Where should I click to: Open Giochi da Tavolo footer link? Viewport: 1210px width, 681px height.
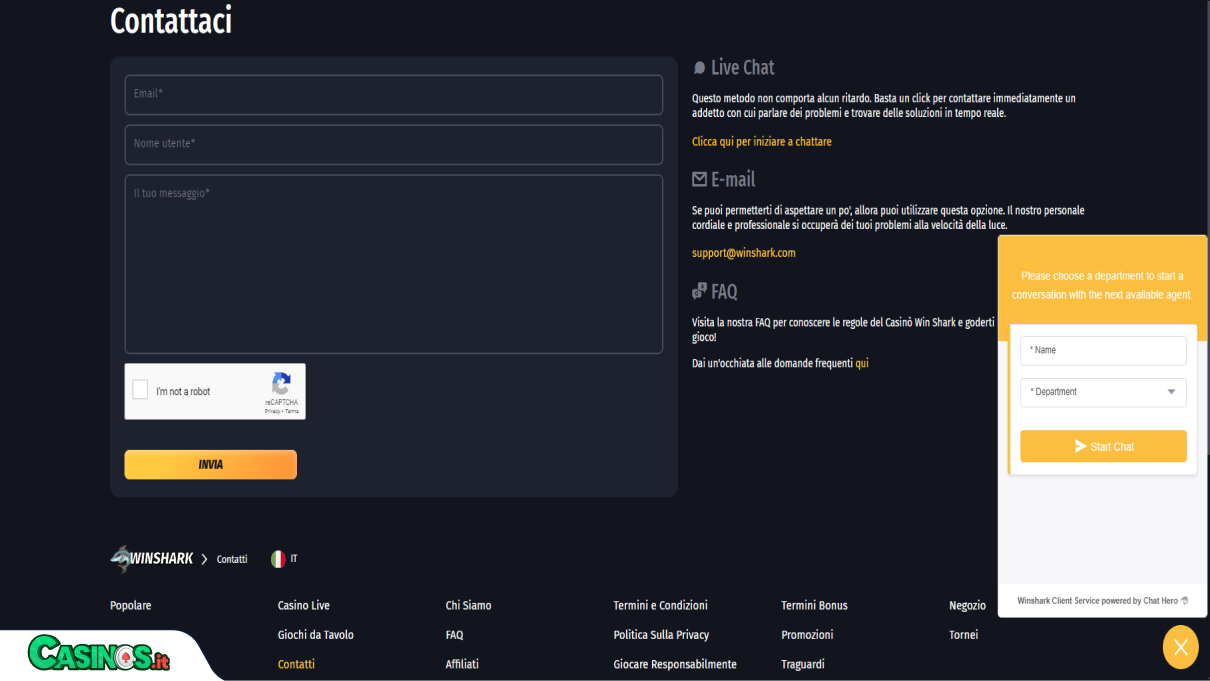click(315, 635)
